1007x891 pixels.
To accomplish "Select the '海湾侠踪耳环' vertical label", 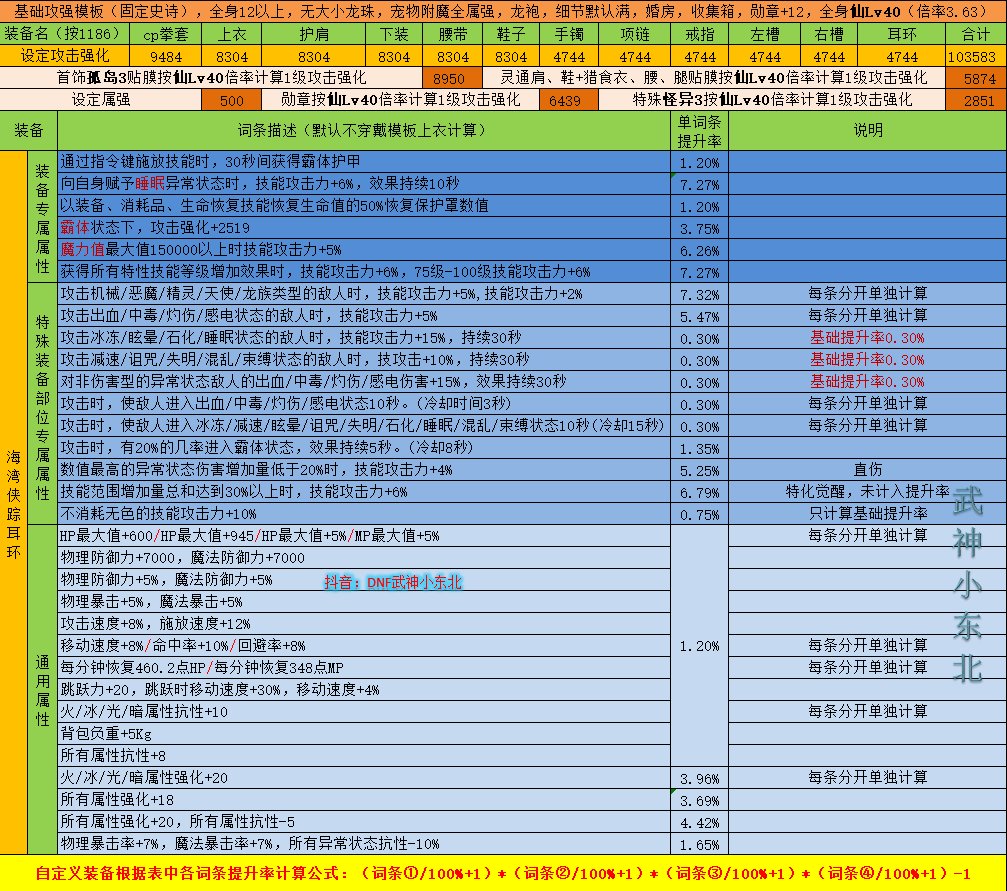I will (x=13, y=503).
